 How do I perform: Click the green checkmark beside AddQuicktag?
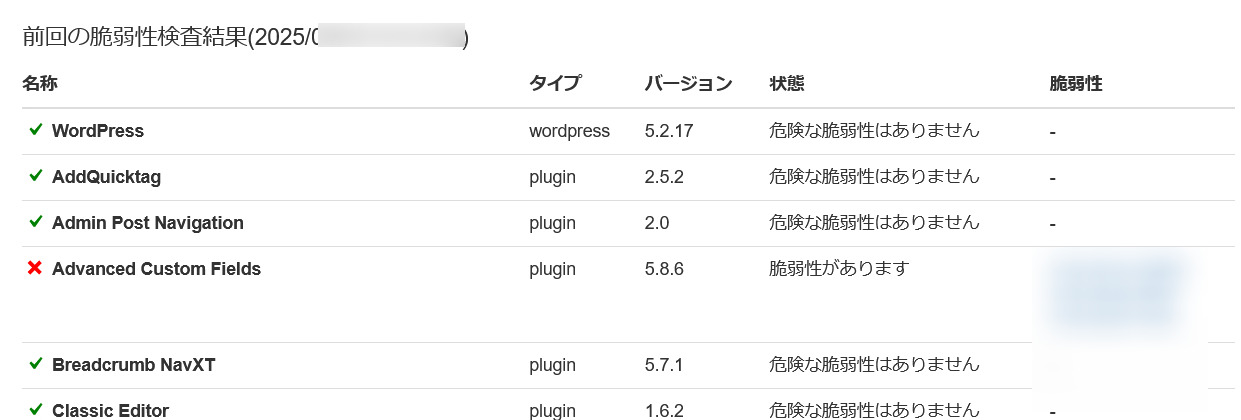pos(36,176)
